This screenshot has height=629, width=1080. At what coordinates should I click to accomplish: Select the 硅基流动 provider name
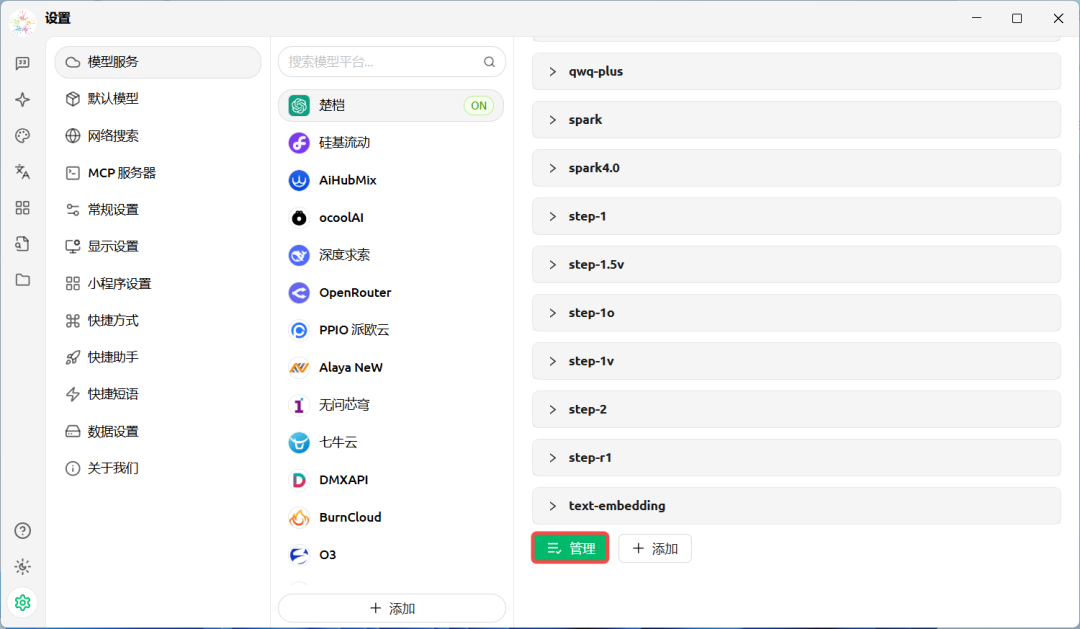344,143
